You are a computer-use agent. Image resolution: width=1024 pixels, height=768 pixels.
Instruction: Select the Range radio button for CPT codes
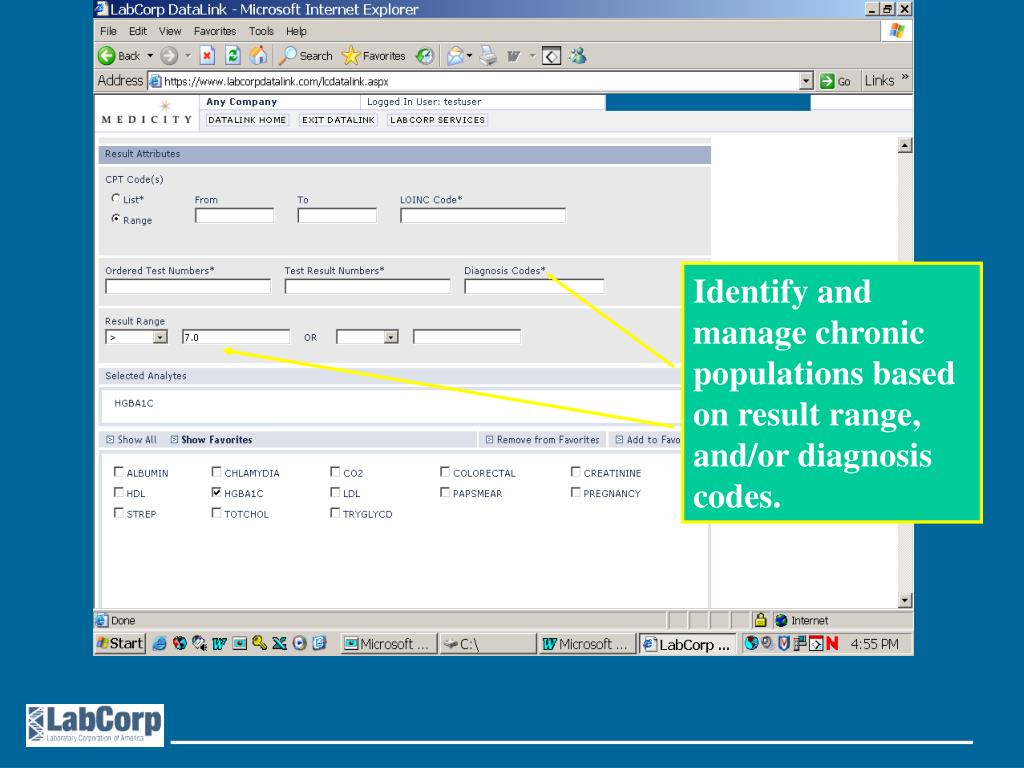tap(116, 219)
